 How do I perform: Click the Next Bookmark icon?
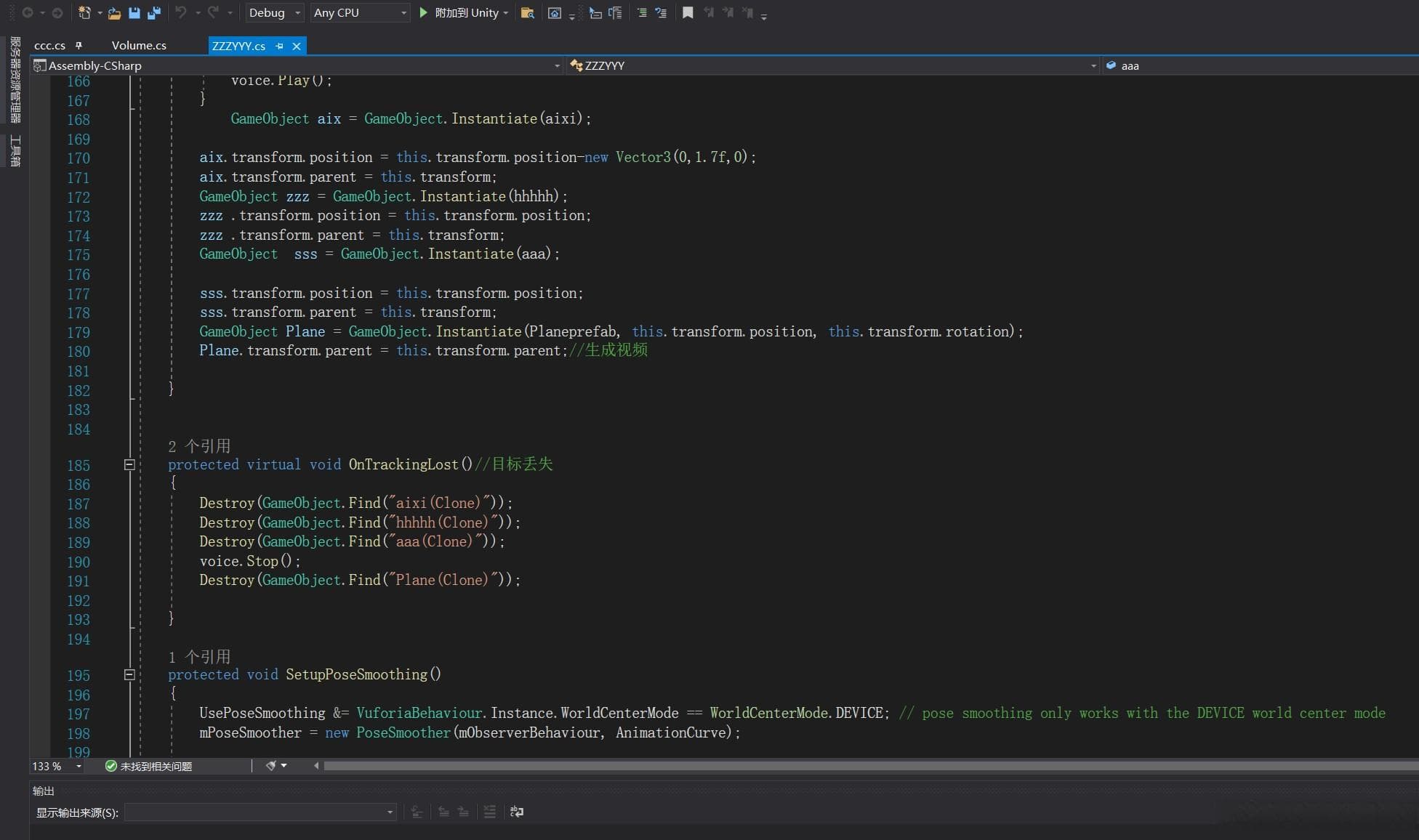(728, 12)
